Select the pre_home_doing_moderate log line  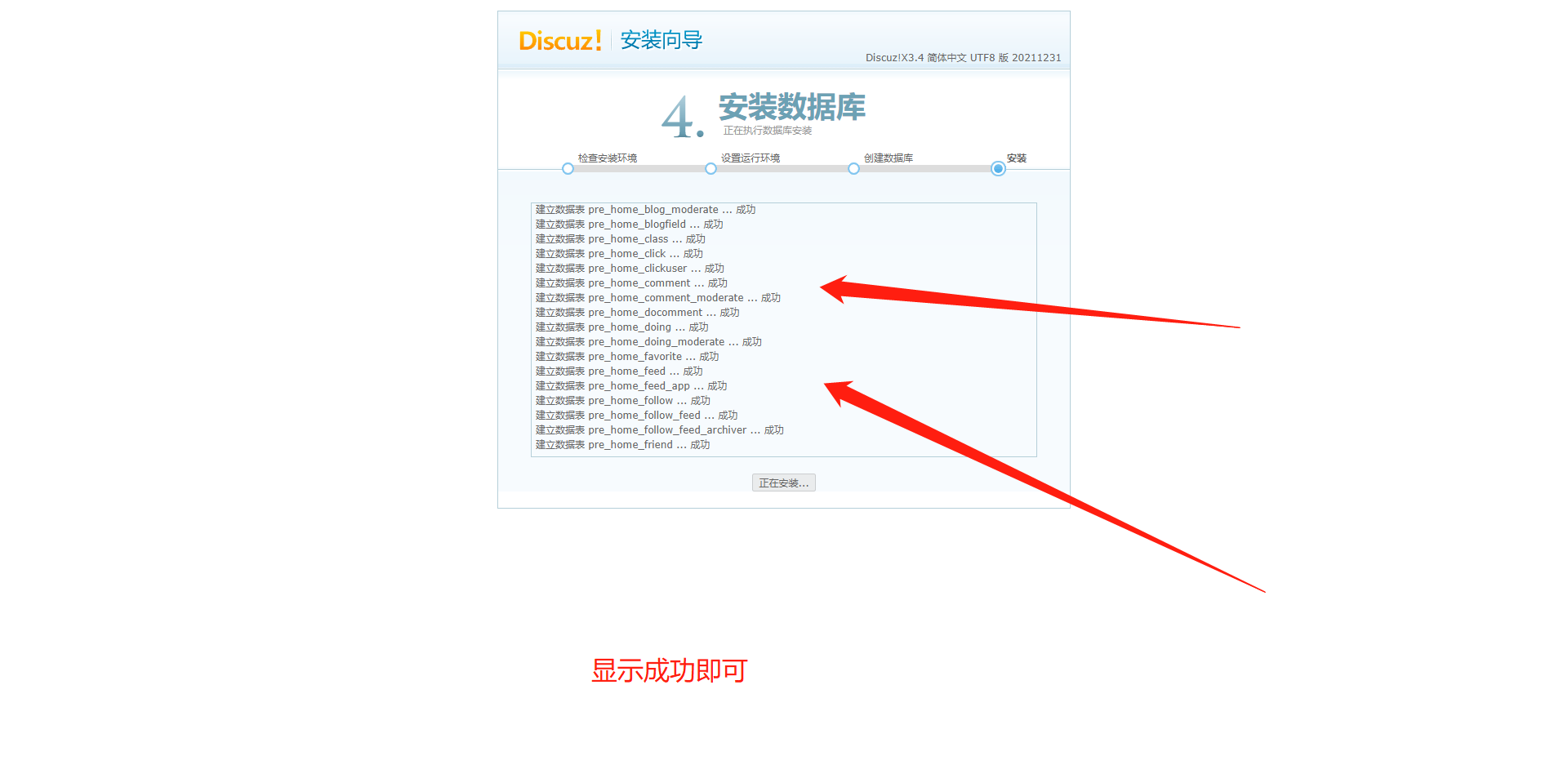tap(649, 342)
